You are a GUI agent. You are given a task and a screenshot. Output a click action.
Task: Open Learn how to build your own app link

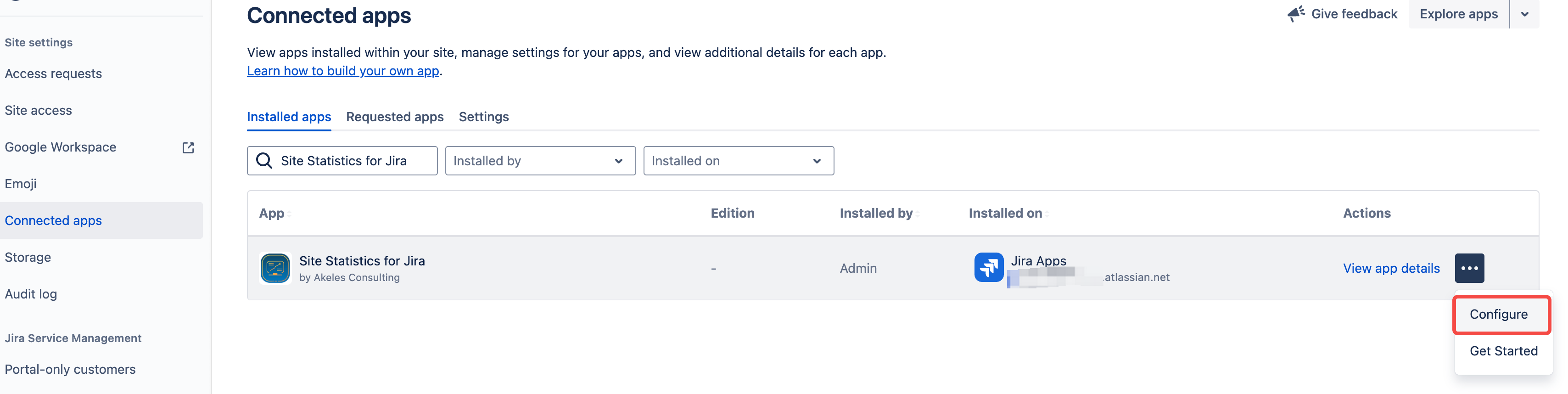343,71
